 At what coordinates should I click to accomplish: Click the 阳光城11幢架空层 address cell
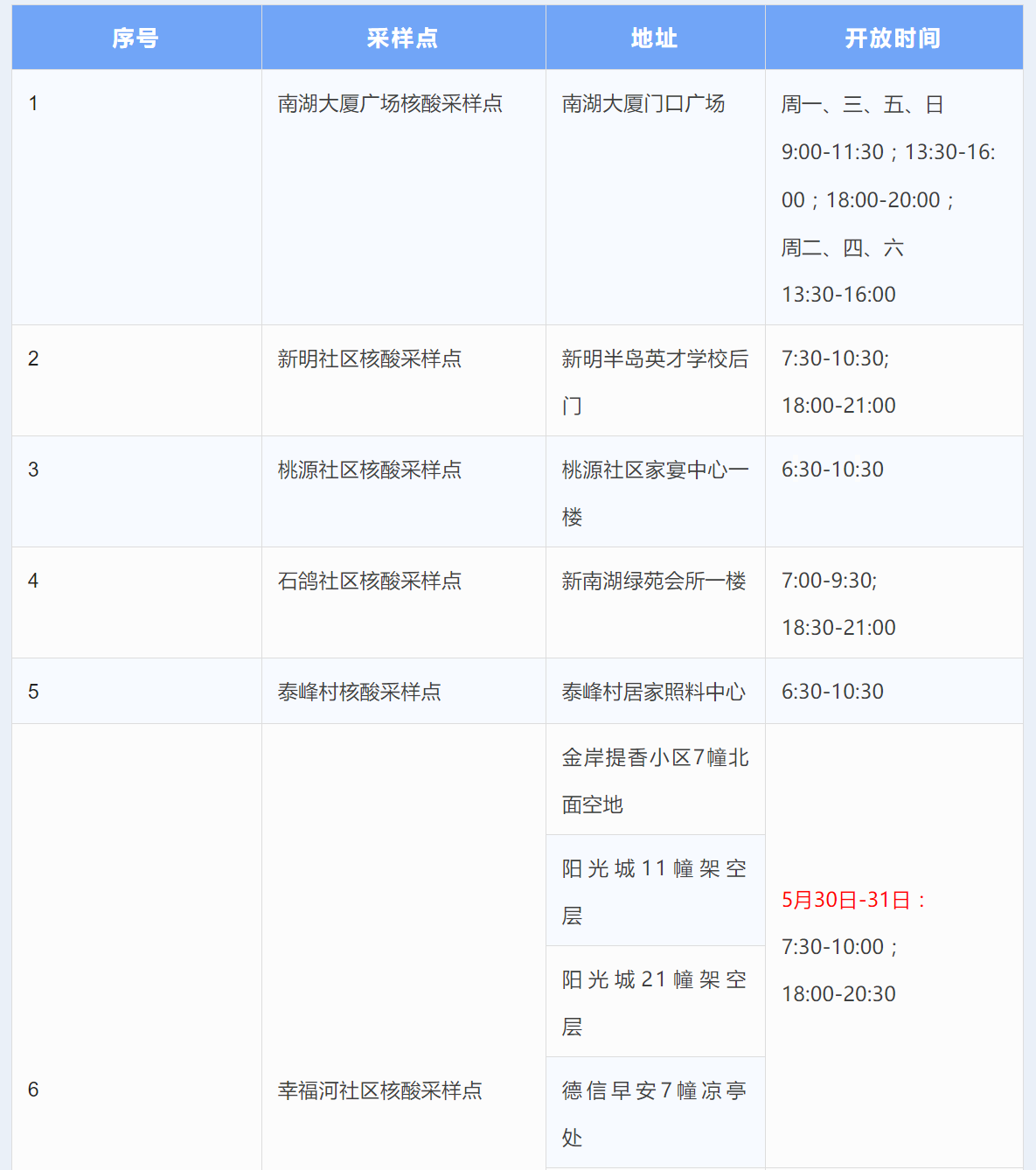654,891
